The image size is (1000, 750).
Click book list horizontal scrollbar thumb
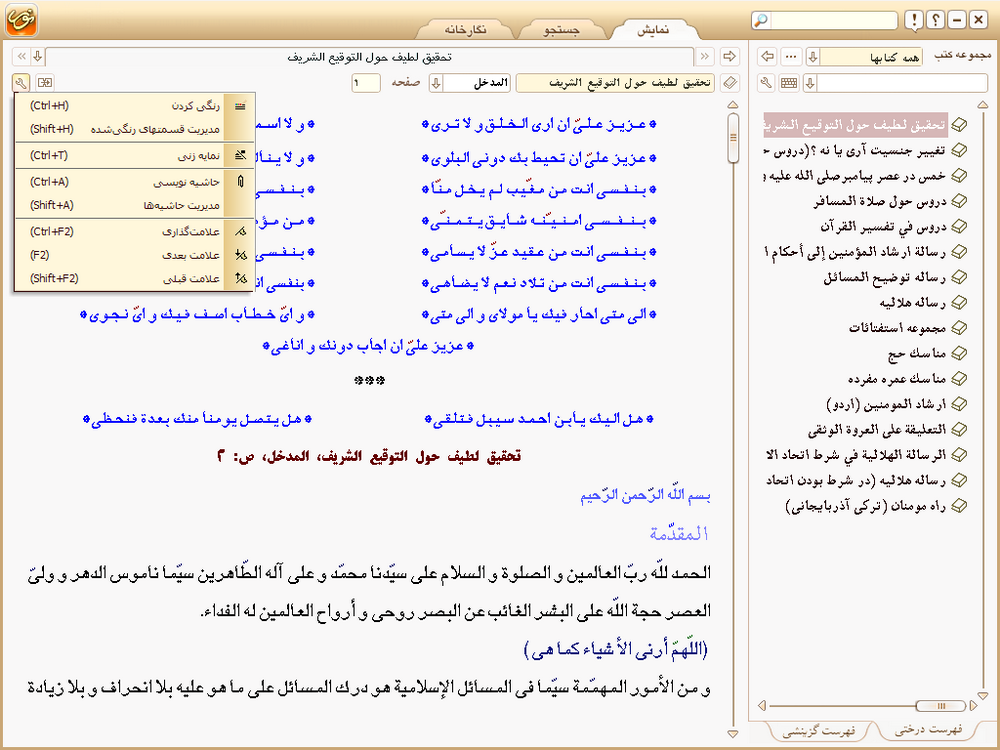coord(940,705)
